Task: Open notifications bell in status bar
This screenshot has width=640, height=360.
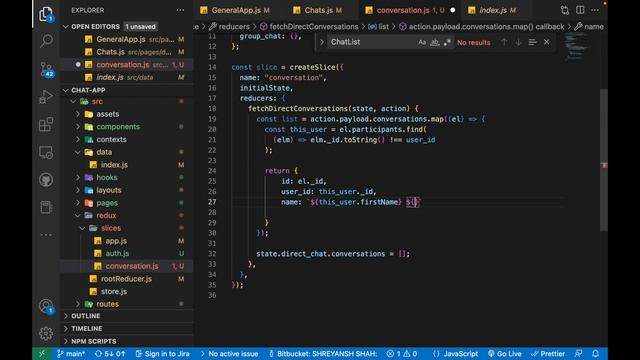Action: (x=596, y=353)
